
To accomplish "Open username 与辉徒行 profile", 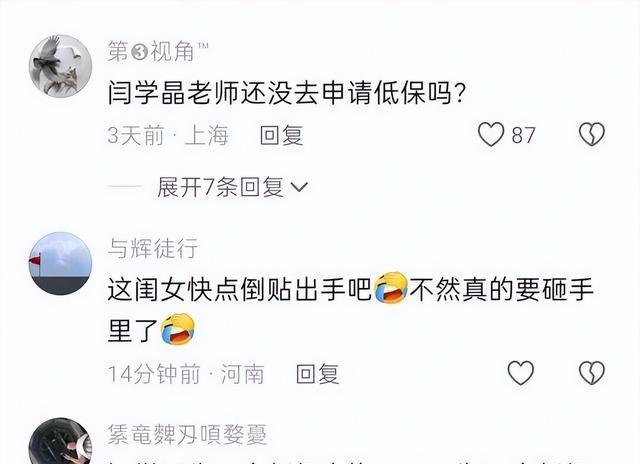I will [x=153, y=249].
